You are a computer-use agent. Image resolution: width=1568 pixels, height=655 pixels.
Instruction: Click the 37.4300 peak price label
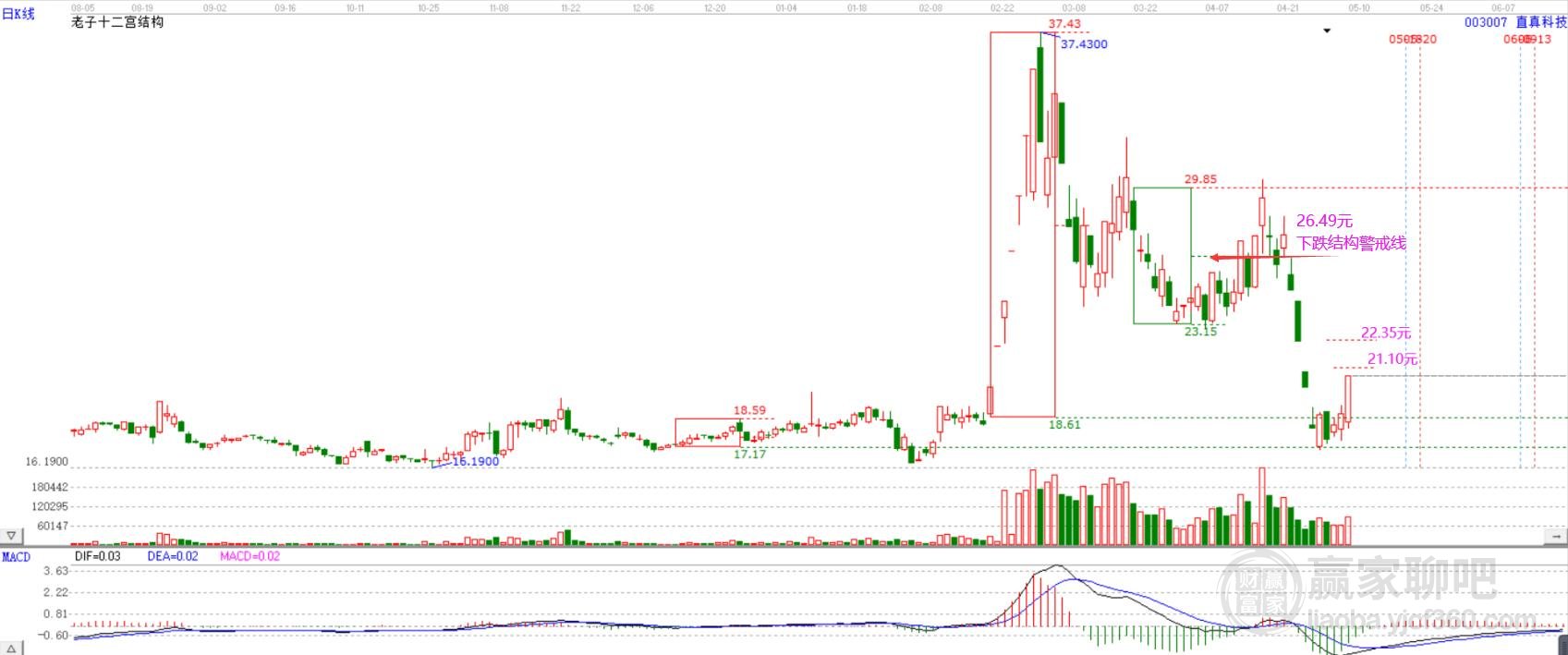tap(1084, 44)
